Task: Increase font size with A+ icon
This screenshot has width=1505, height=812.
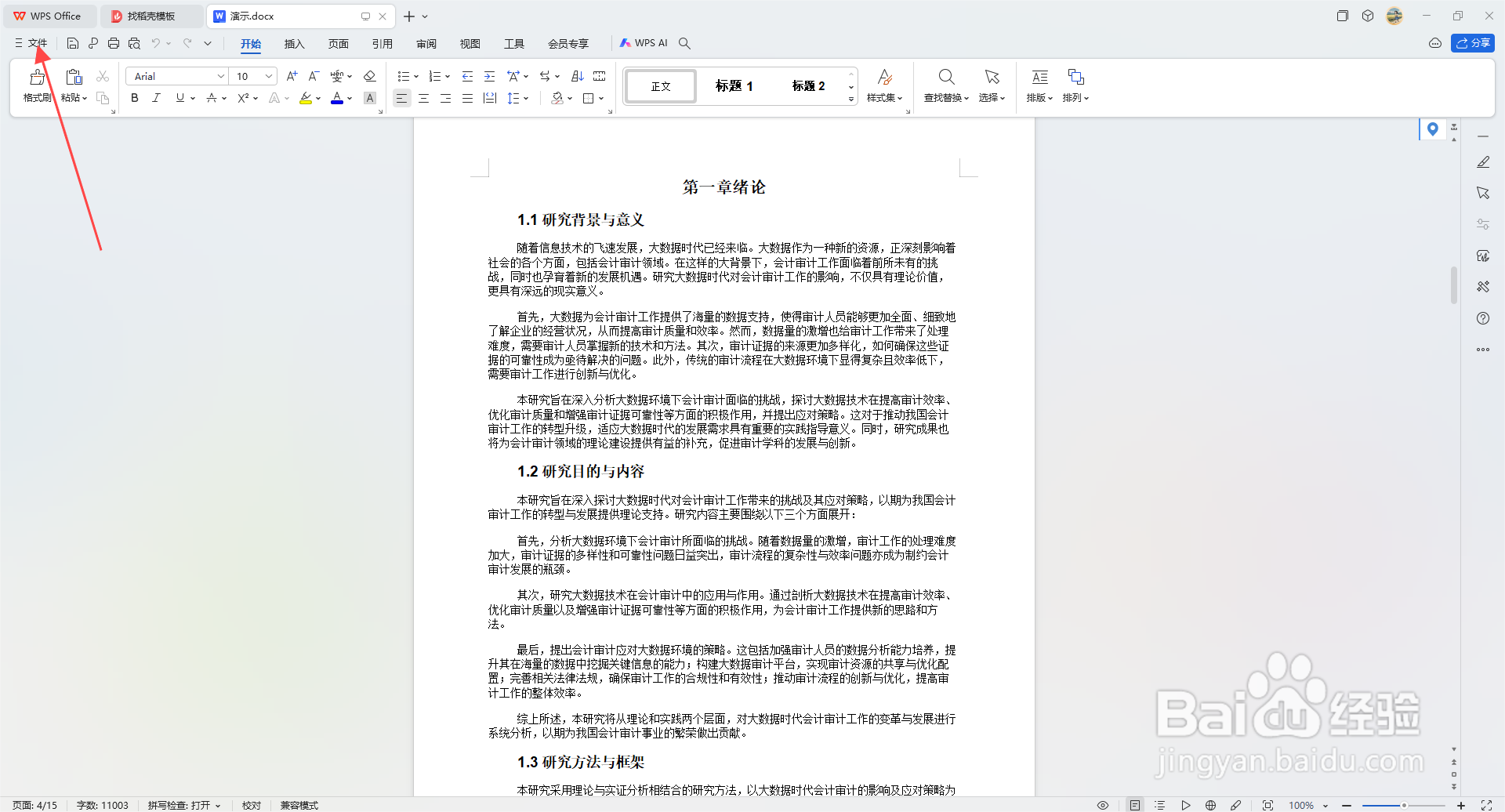Action: pyautogui.click(x=292, y=76)
